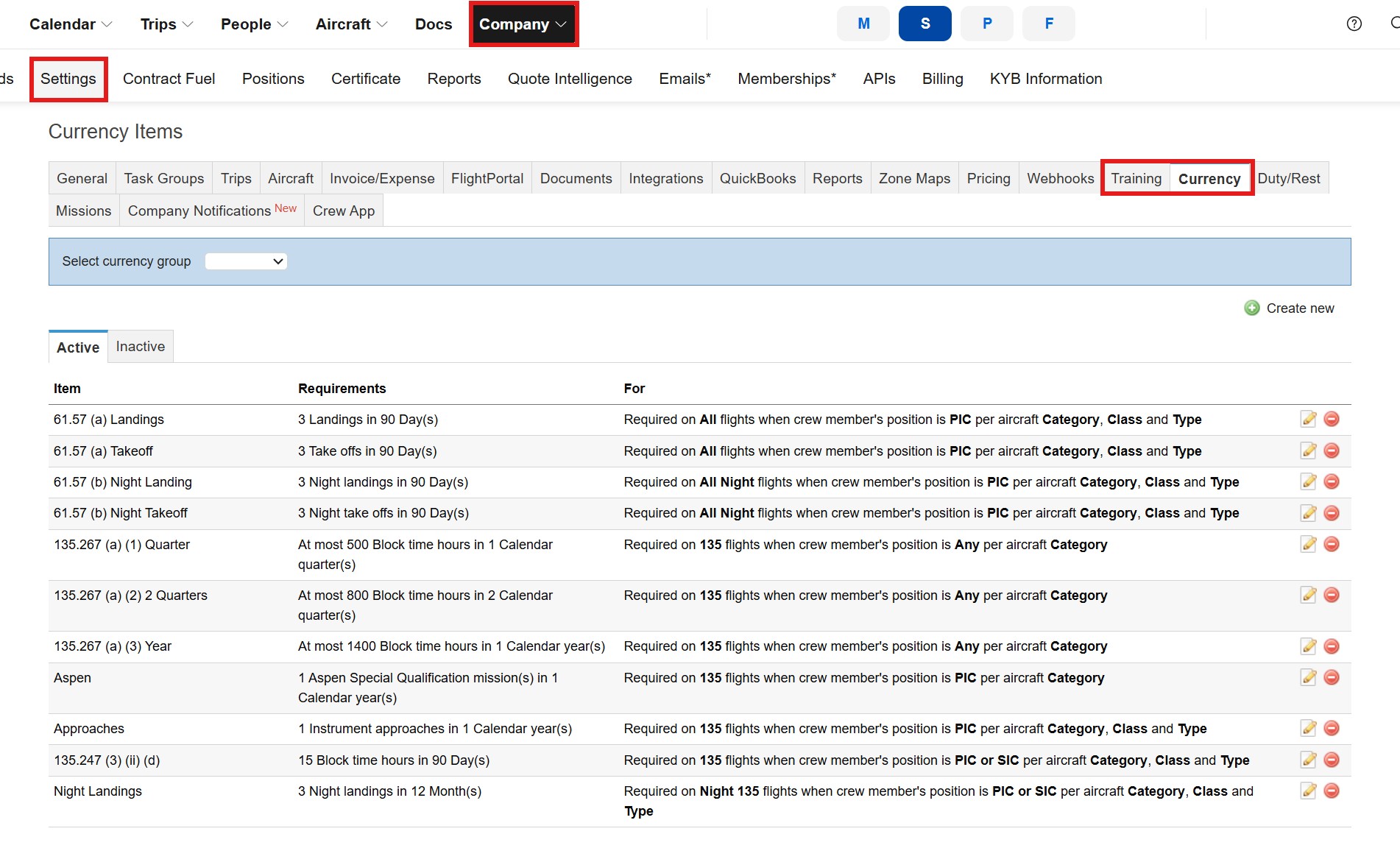Open company Reports in the sub navigation

(454, 79)
